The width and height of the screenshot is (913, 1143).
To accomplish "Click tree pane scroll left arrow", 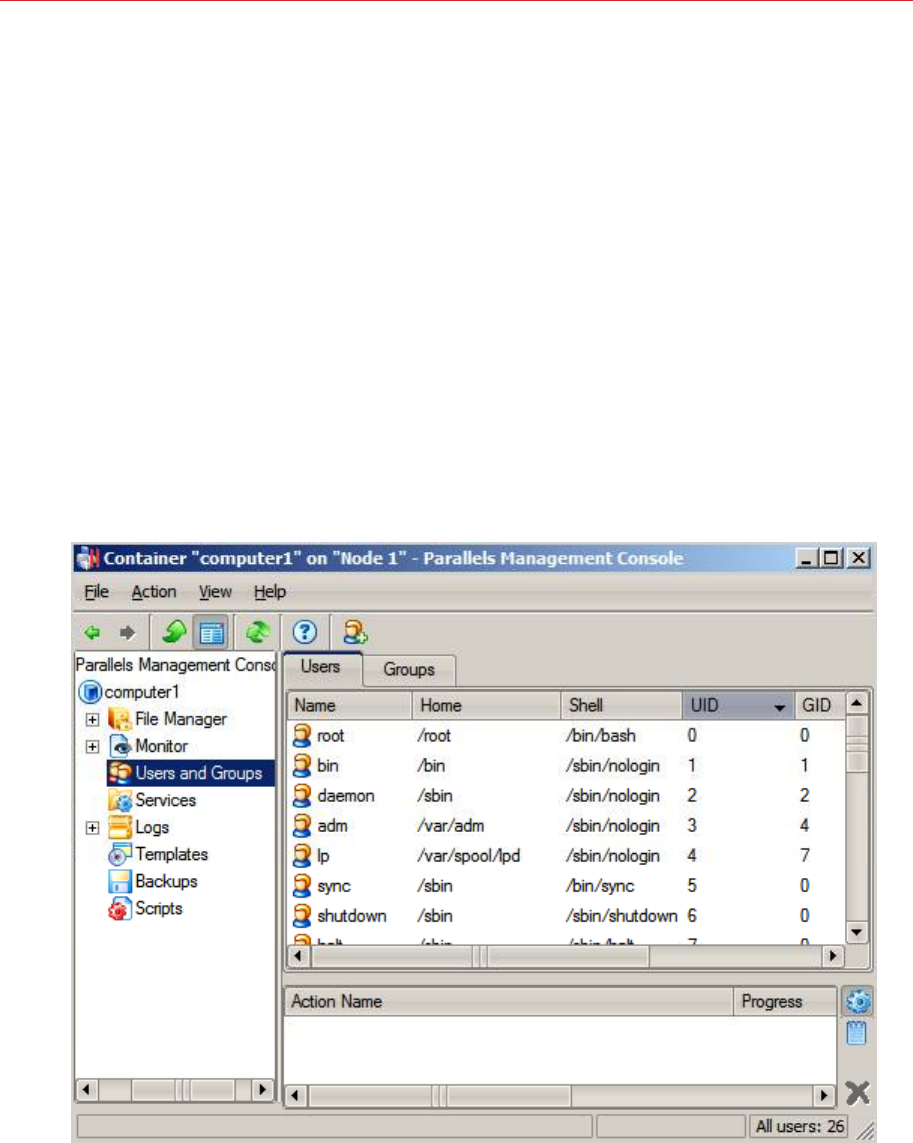I will [87, 1091].
